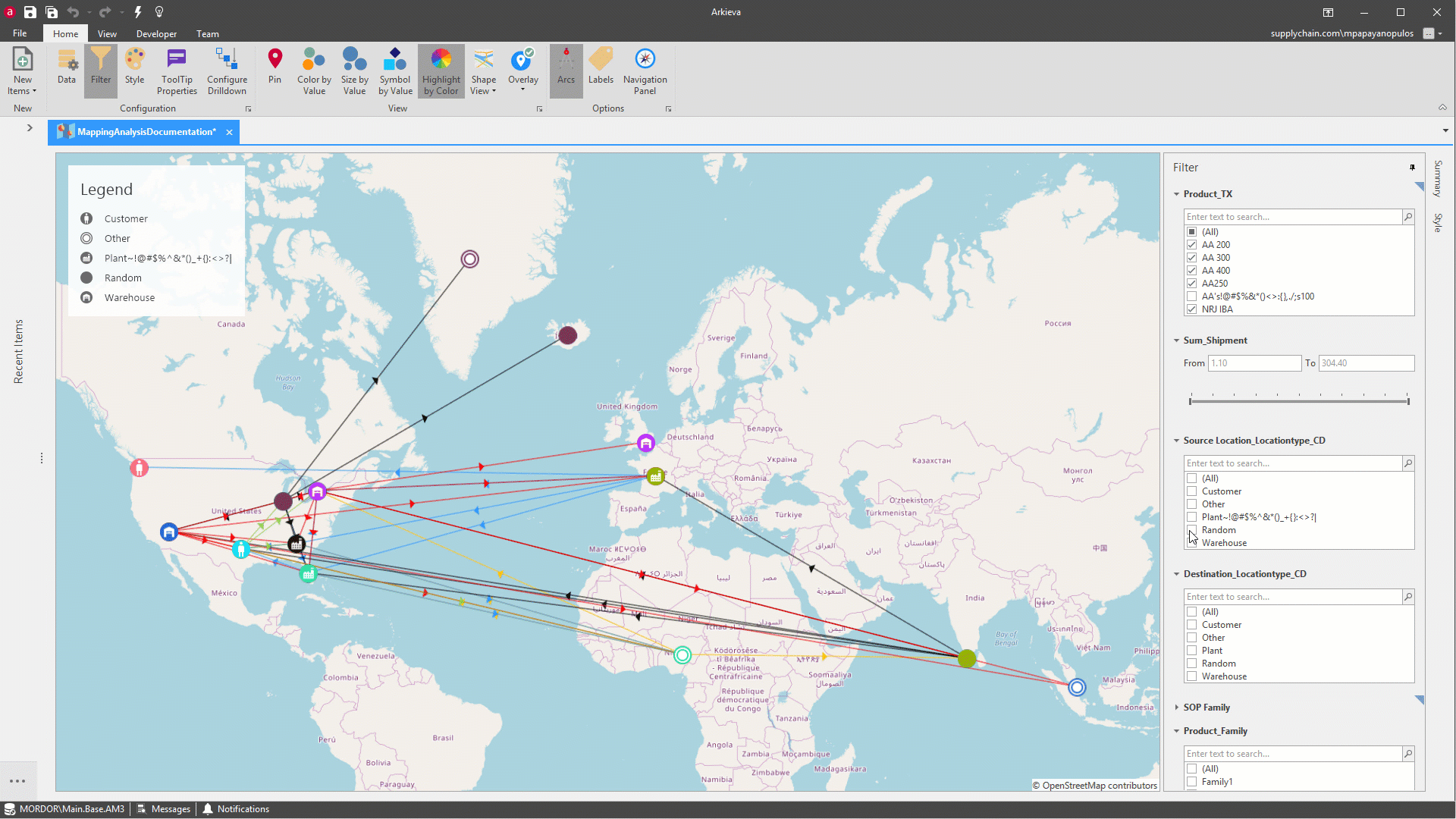Collapse the Product_Family section
This screenshot has width=1456, height=819.
(1177, 731)
